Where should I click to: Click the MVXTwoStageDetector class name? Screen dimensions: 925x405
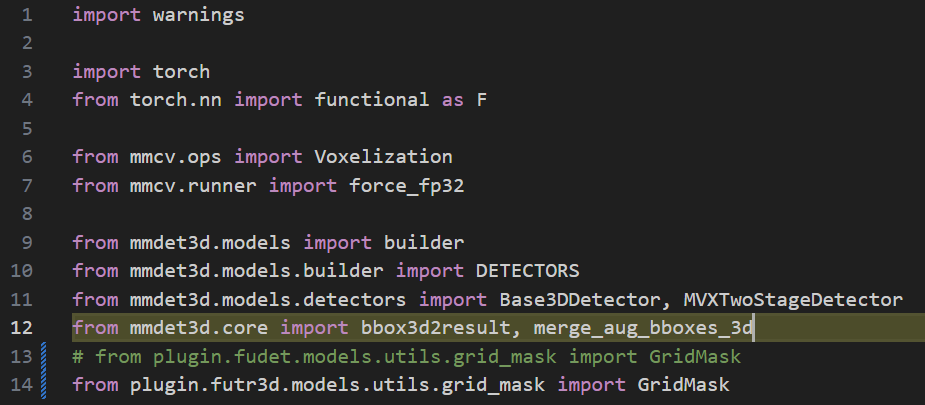[x=793, y=299]
